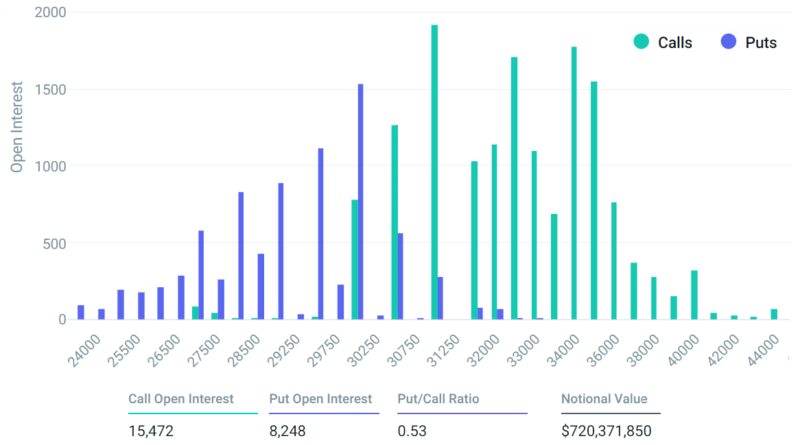Select the tallest put bar at 30250
This screenshot has height=445, width=800.
[360, 201]
